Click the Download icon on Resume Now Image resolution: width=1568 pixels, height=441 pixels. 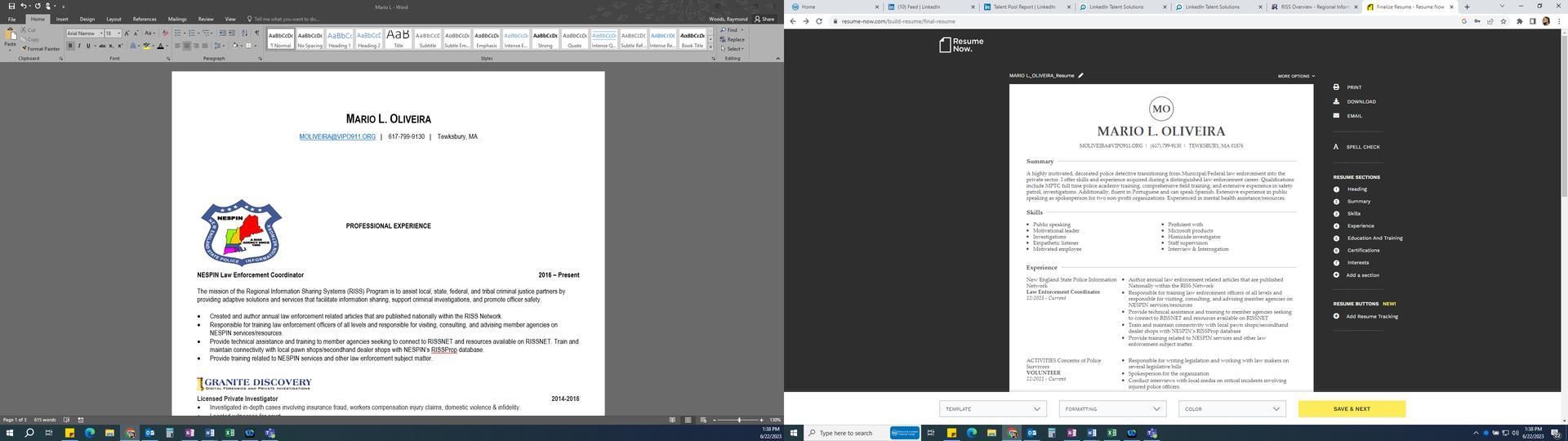tap(1336, 101)
